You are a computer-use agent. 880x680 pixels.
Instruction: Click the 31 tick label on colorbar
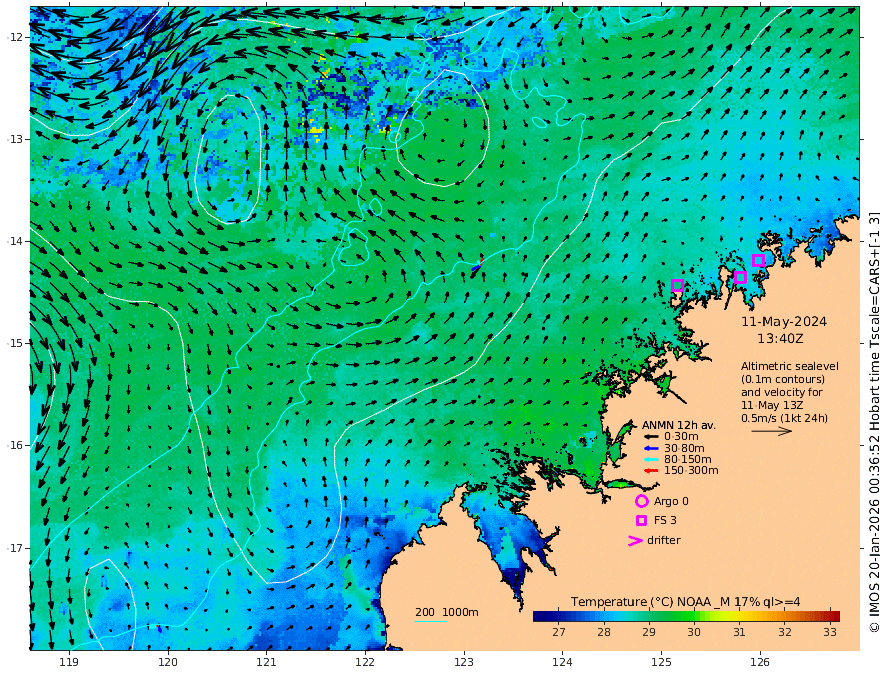pos(739,632)
